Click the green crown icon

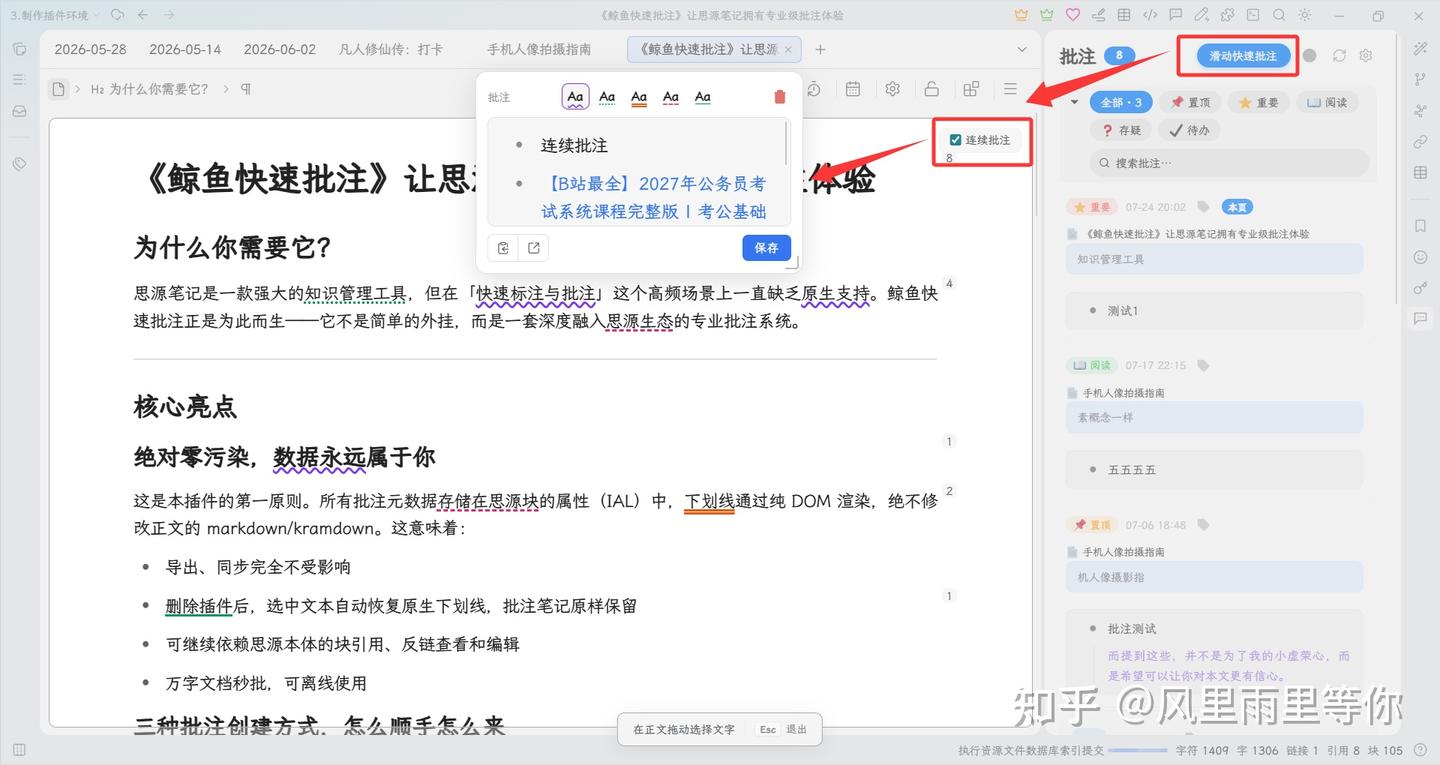[1047, 15]
